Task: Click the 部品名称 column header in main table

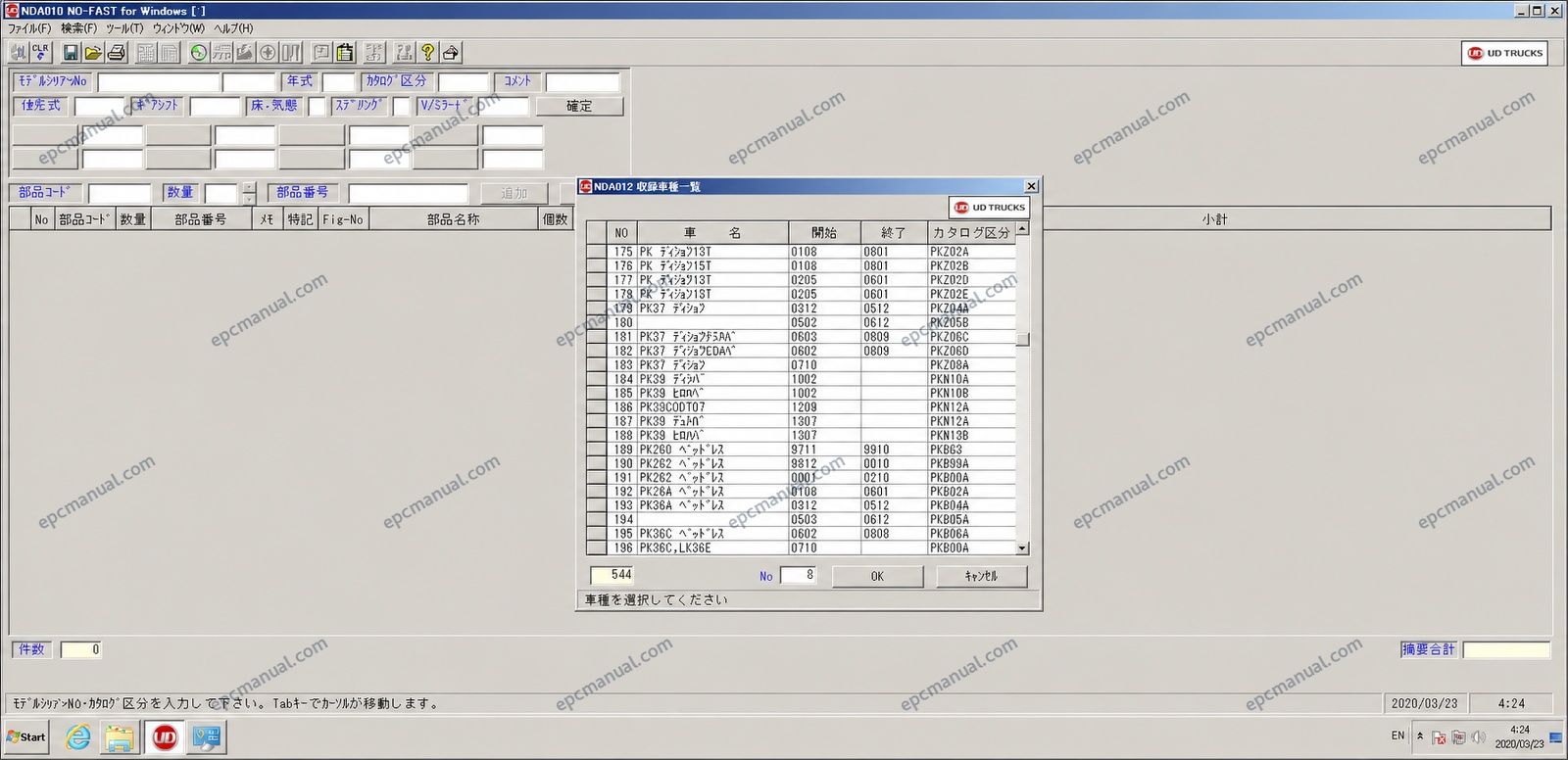Action: [454, 219]
